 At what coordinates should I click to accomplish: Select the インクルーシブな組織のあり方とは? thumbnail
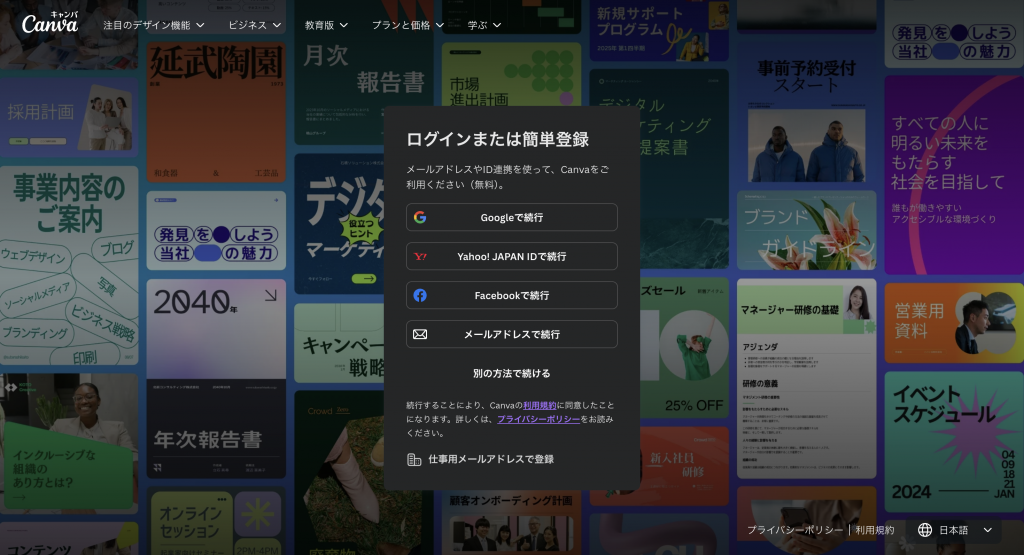[x=69, y=443]
